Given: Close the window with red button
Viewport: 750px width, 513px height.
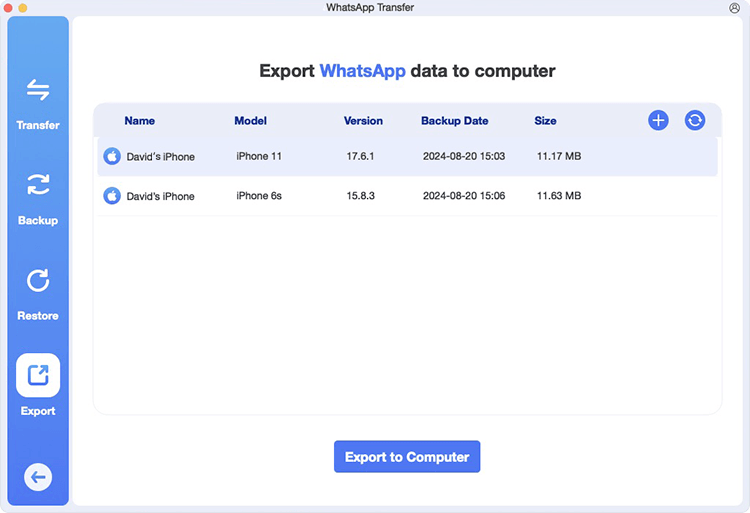Looking at the screenshot, I should 8,8.
